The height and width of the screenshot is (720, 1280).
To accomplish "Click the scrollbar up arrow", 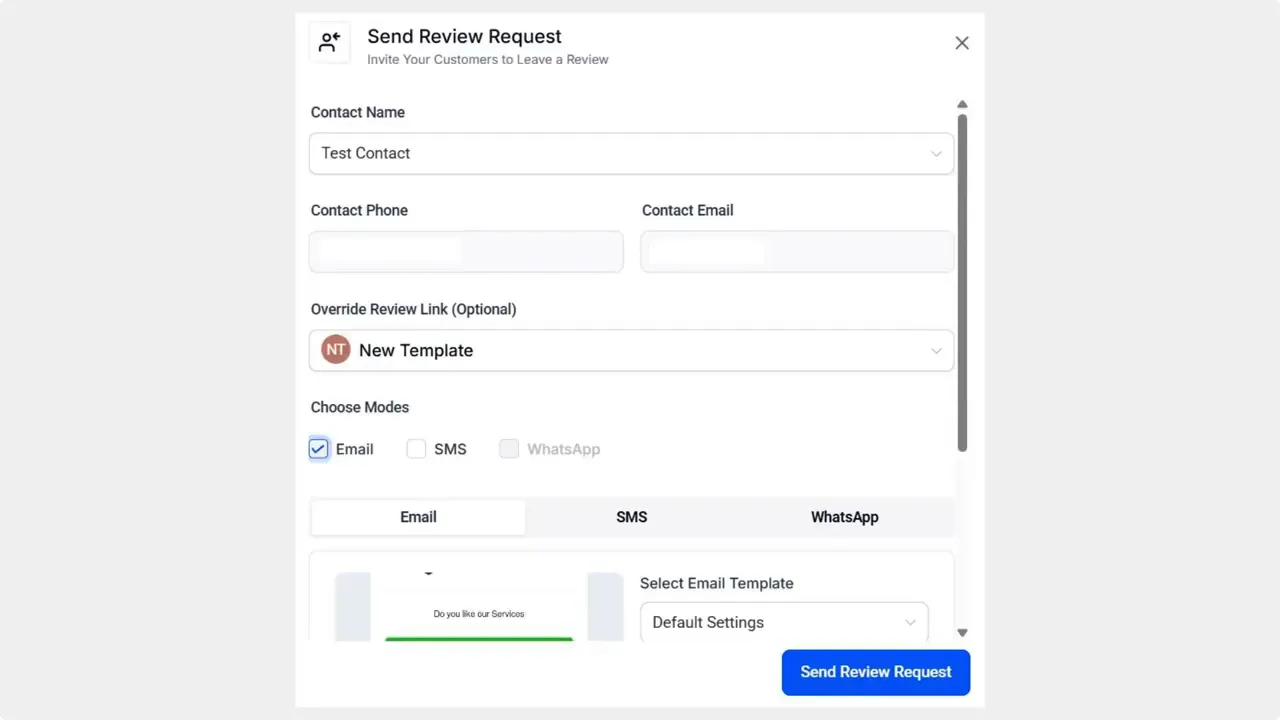I will (x=961, y=104).
